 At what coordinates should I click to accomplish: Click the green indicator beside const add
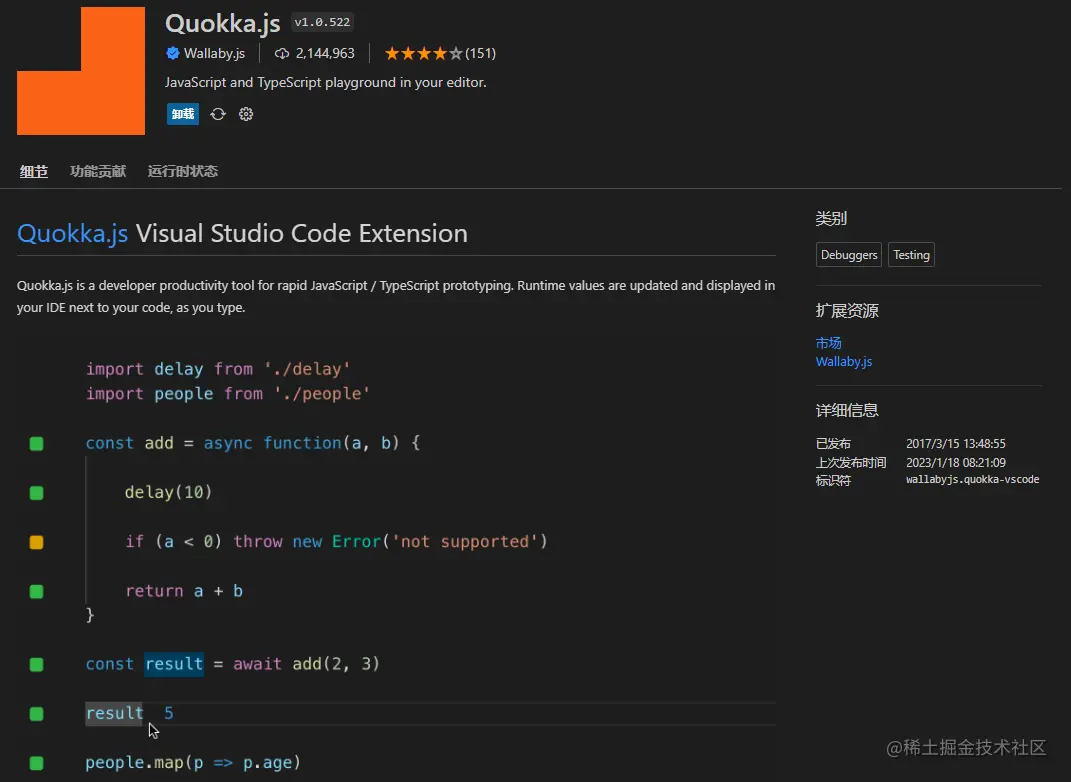click(x=37, y=444)
